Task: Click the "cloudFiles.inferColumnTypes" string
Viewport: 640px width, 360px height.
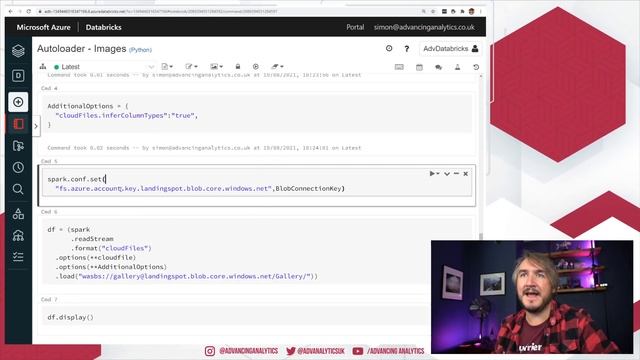Action: [x=111, y=116]
